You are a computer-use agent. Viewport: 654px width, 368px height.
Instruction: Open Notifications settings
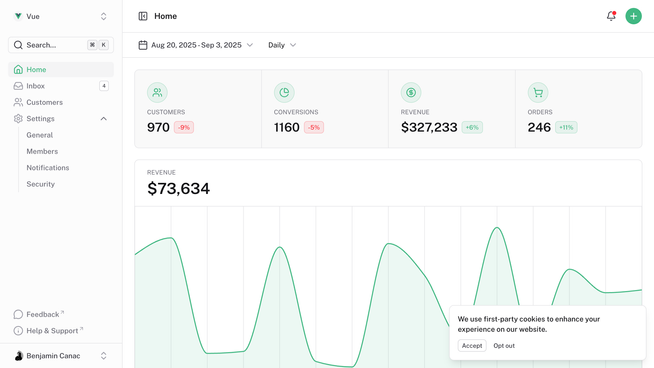coord(48,167)
